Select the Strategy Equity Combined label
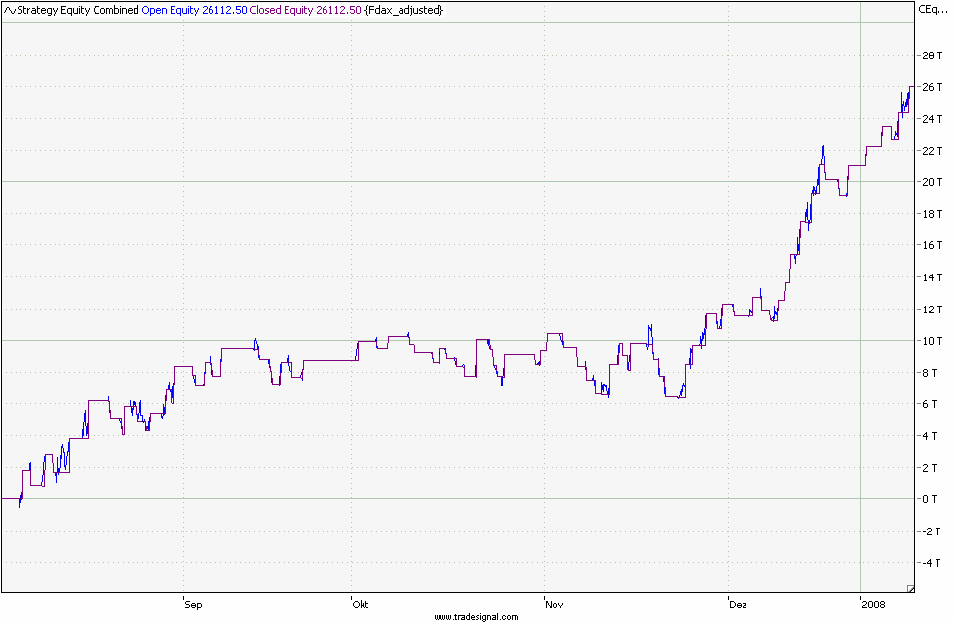 [x=78, y=10]
